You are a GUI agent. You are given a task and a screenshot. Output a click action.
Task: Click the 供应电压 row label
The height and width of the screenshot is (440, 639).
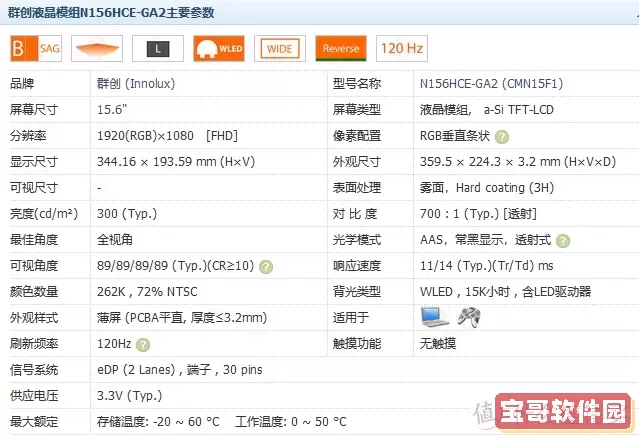[34, 396]
